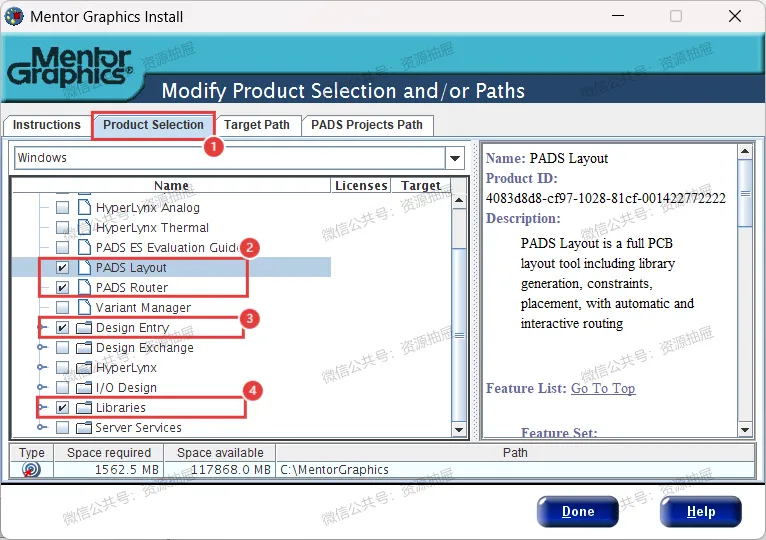Image resolution: width=766 pixels, height=540 pixels.
Task: Click the Target column header
Action: pos(421,186)
